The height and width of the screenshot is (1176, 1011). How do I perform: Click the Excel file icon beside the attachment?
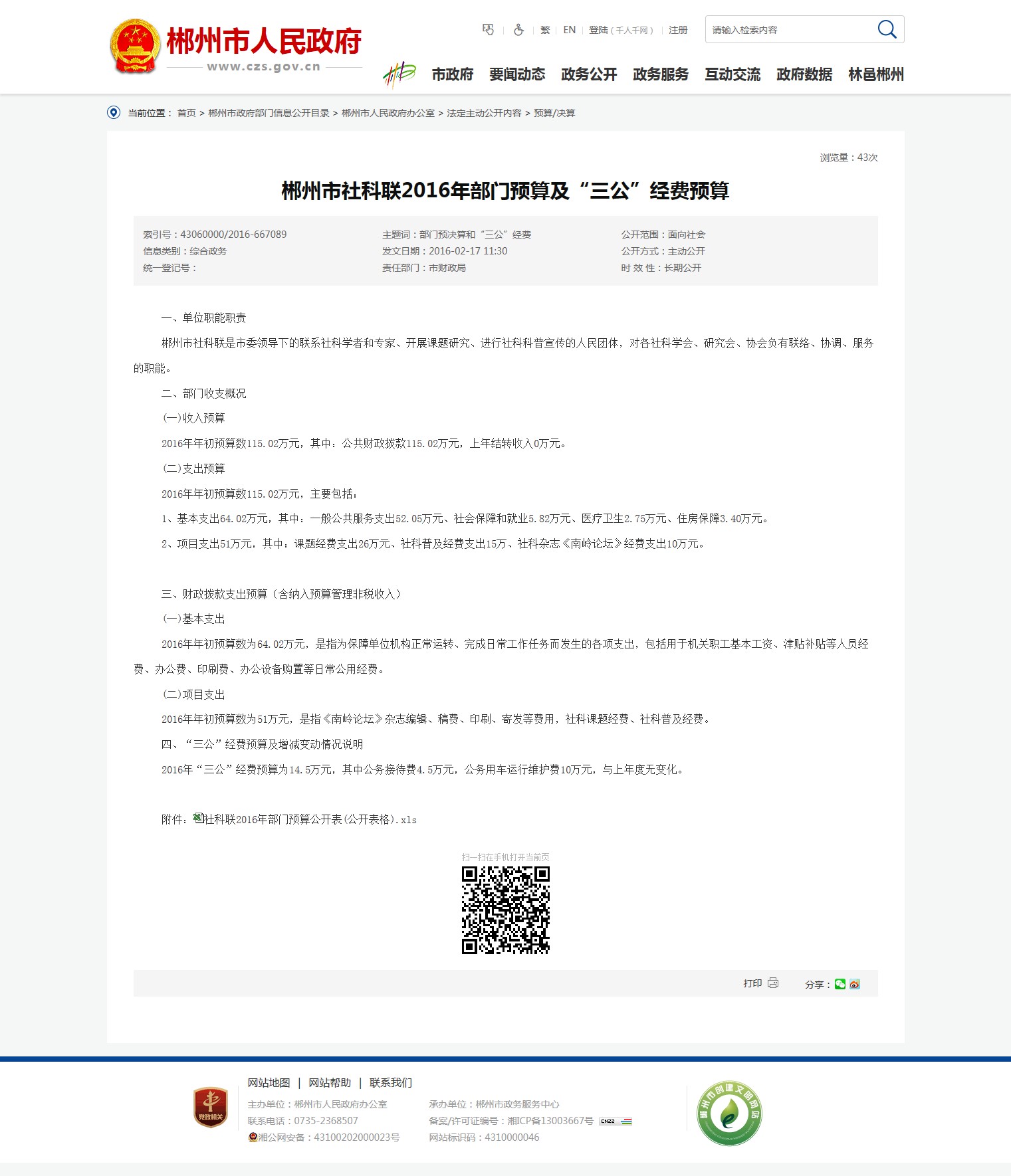[x=198, y=818]
